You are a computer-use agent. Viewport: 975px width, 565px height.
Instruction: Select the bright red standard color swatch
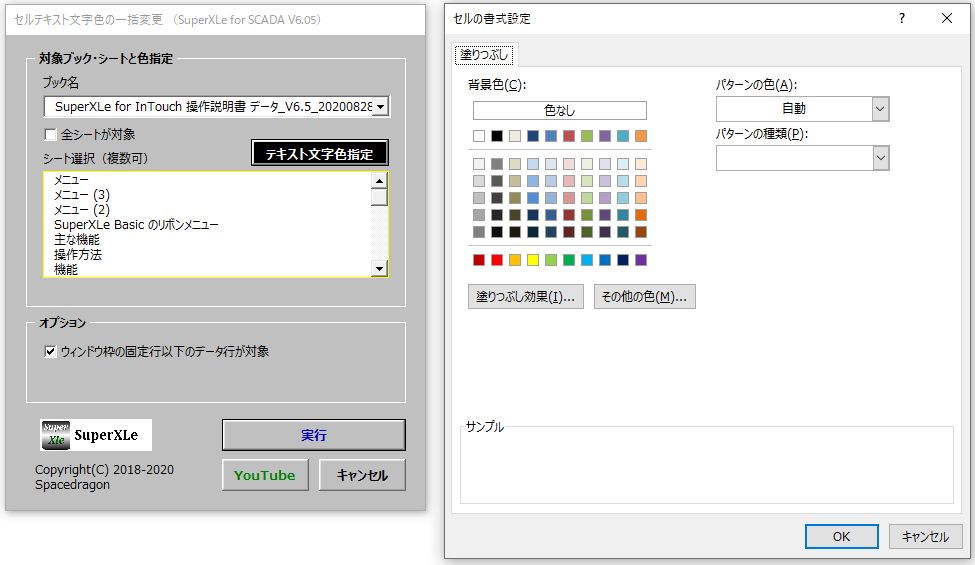[x=497, y=260]
